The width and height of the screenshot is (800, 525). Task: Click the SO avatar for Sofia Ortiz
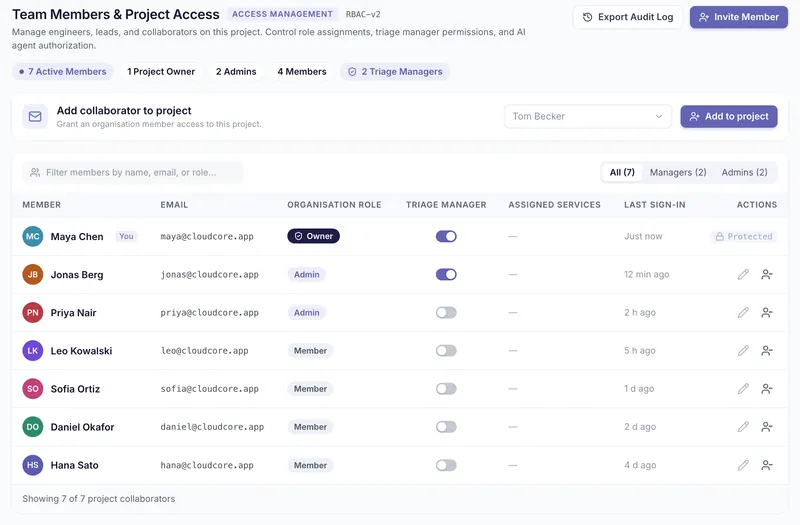[x=33, y=389]
